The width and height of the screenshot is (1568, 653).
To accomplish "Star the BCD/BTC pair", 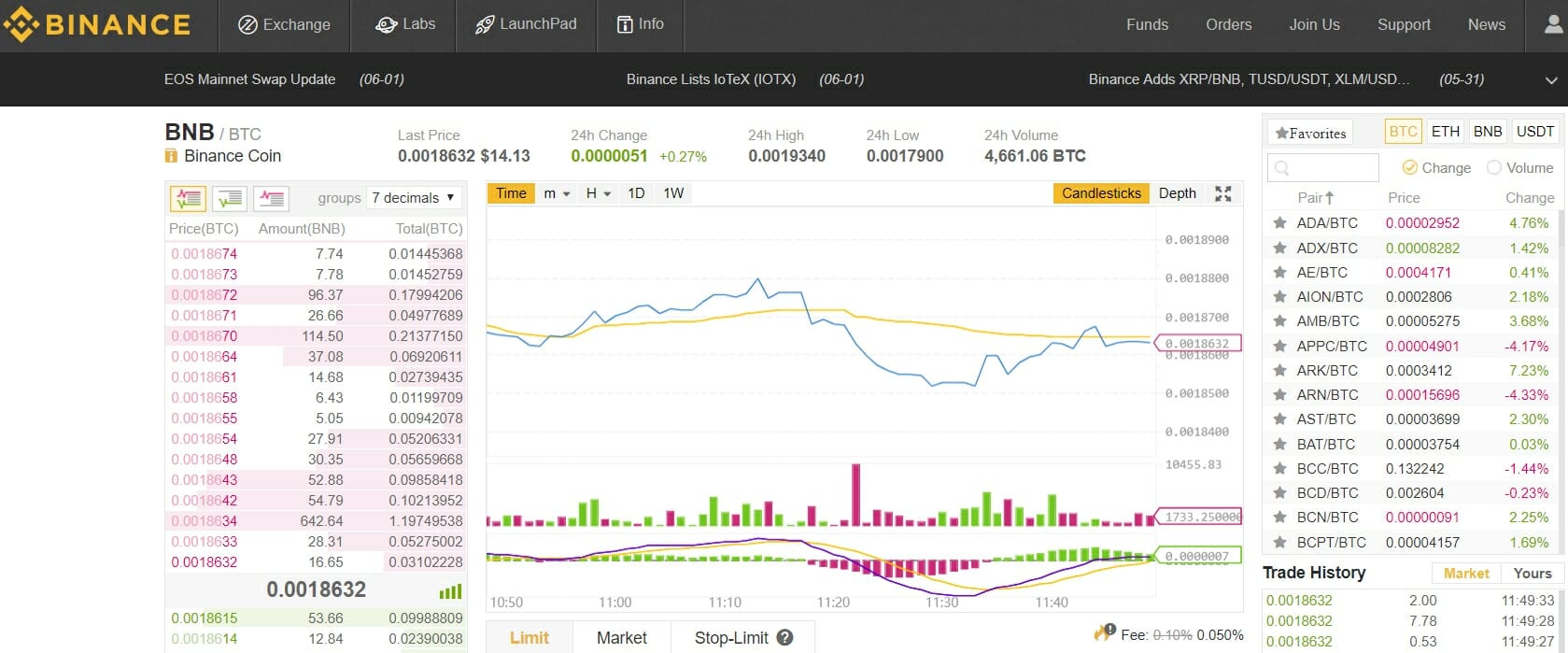I will [1279, 492].
